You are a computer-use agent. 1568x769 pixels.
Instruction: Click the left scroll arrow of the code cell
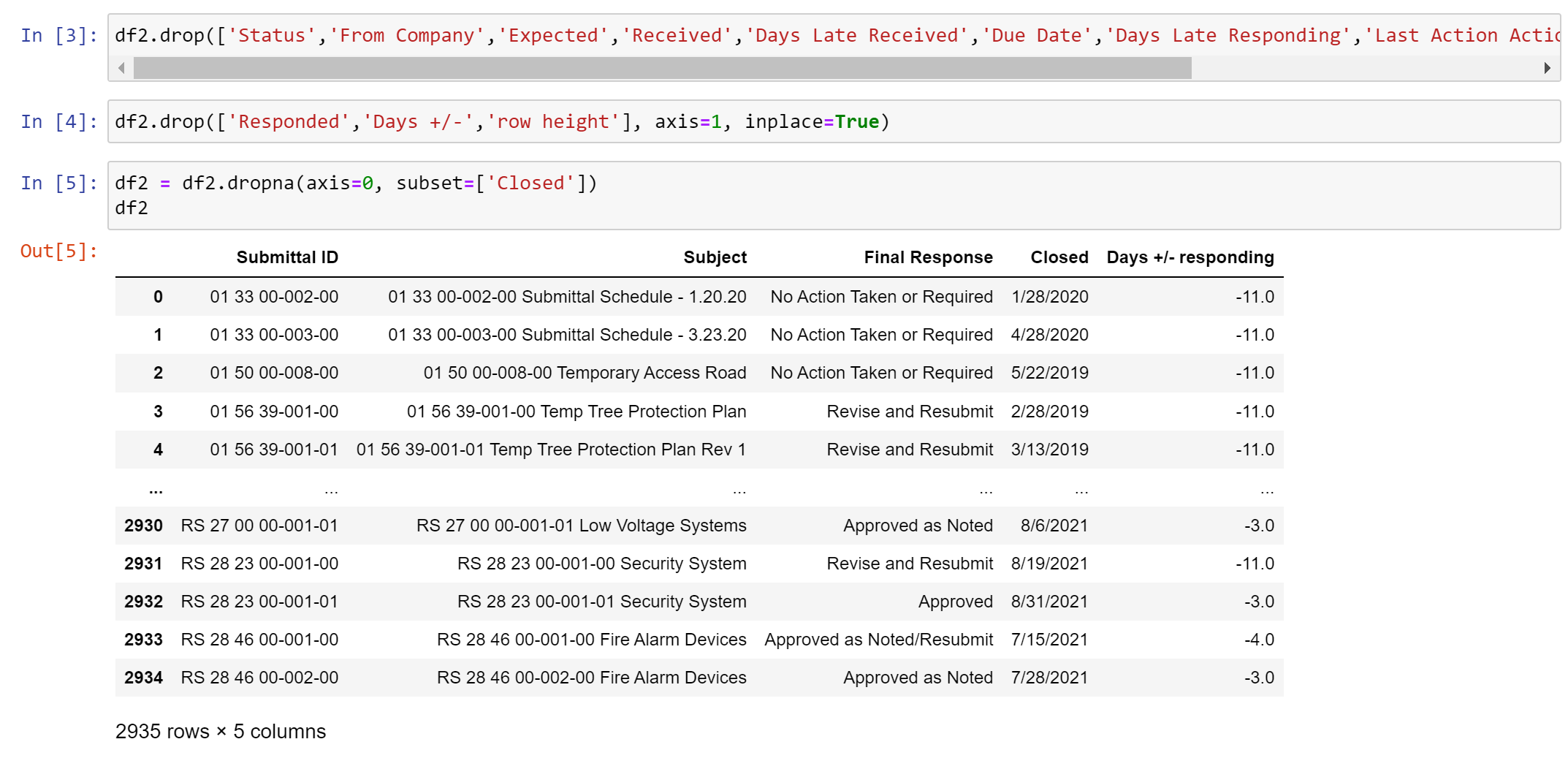coord(121,68)
